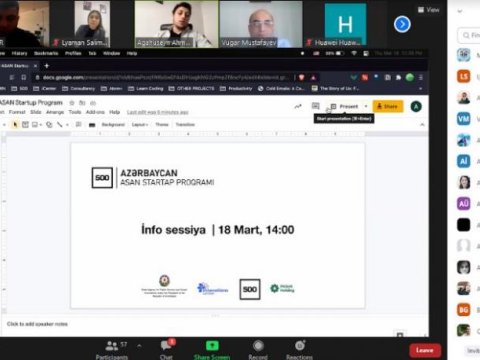Start recording with the Record button
The image size is (480, 360).
click(x=258, y=350)
